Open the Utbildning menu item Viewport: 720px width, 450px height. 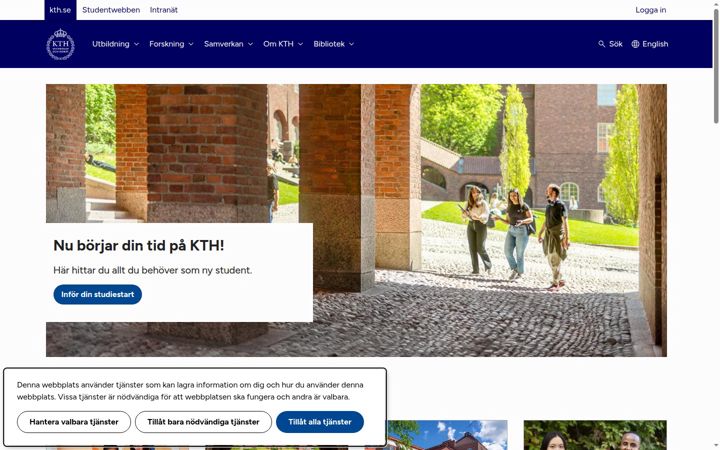click(x=111, y=44)
